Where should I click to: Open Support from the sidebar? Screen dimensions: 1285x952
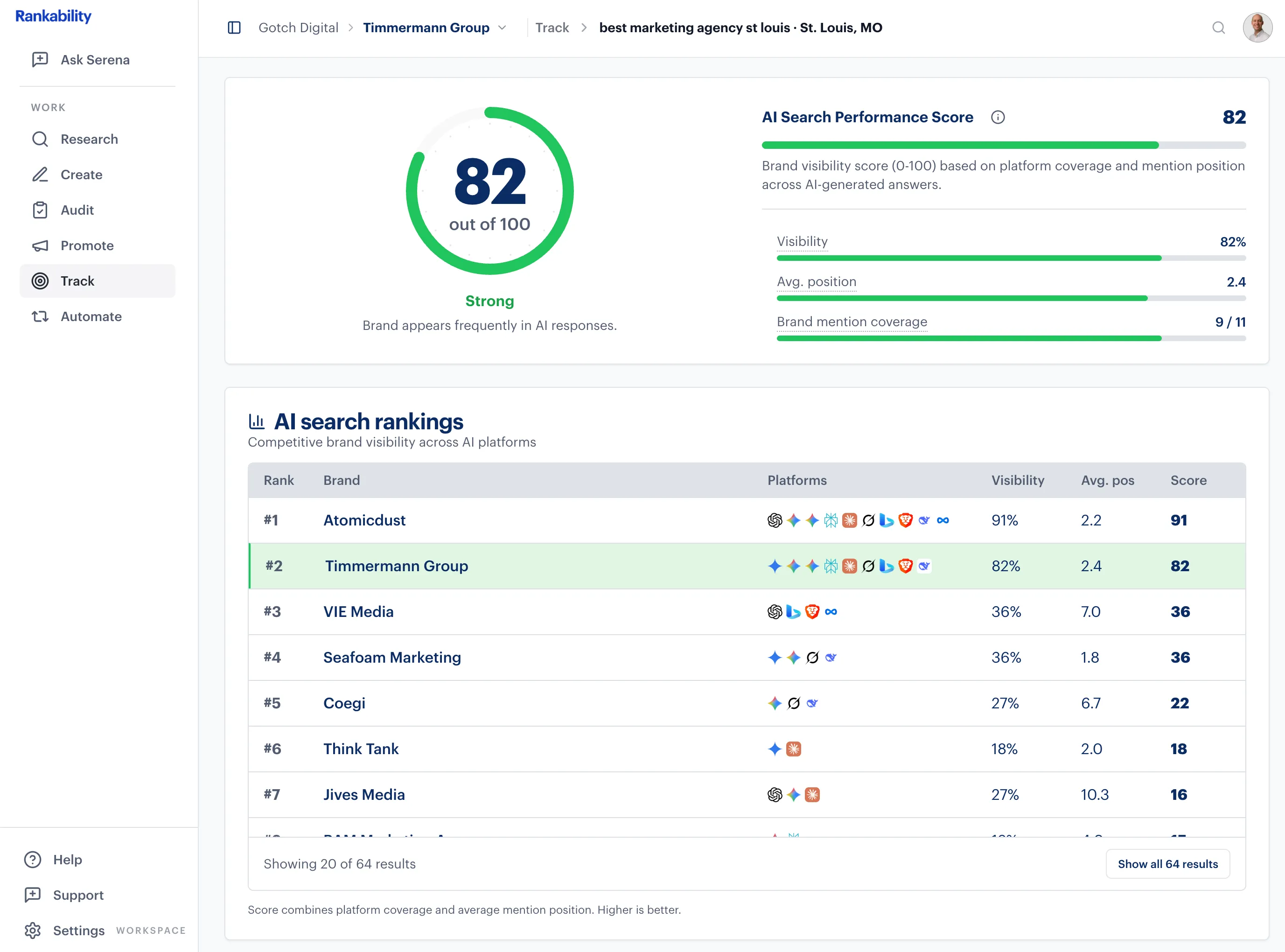(x=64, y=895)
